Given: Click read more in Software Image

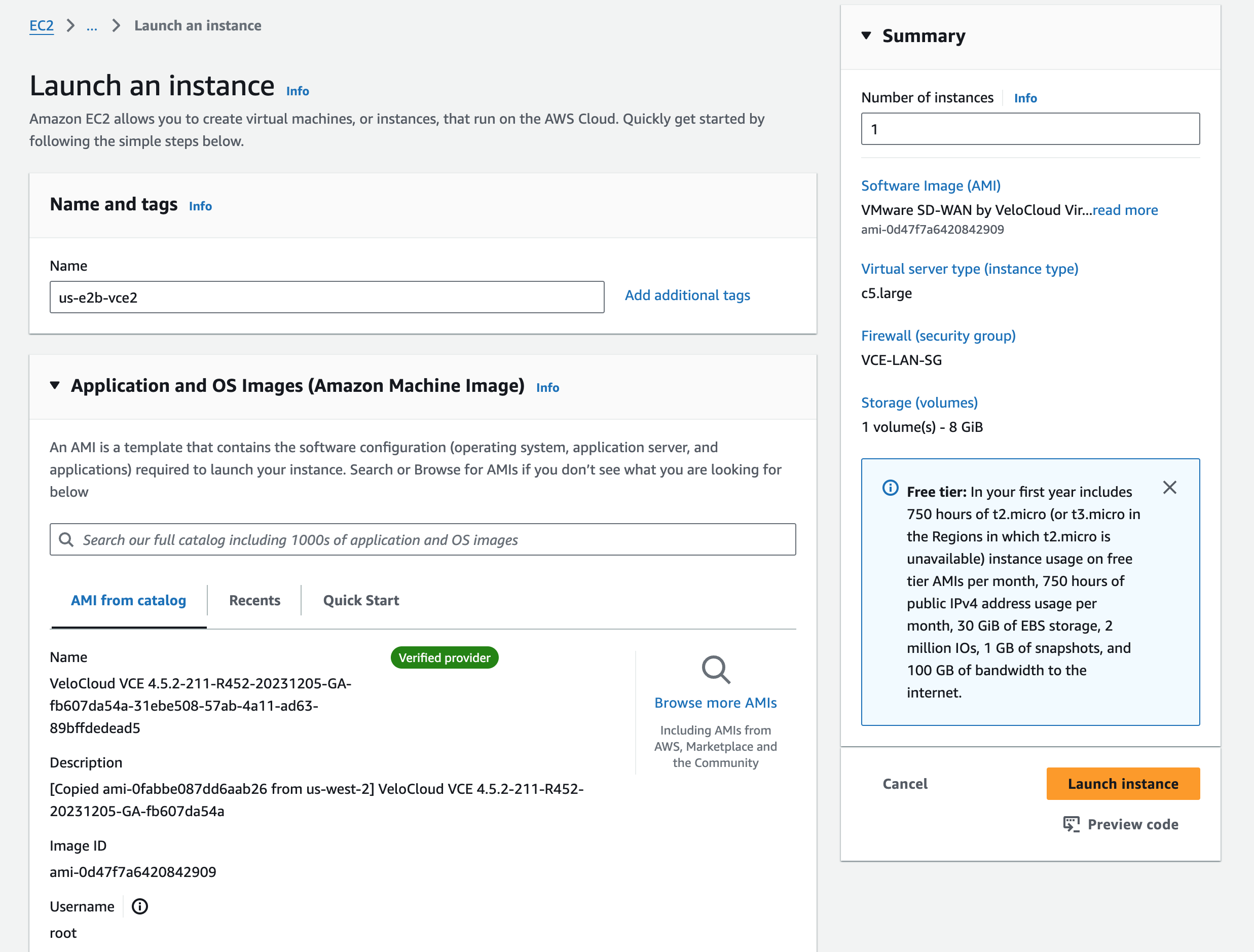Looking at the screenshot, I should [x=1125, y=210].
